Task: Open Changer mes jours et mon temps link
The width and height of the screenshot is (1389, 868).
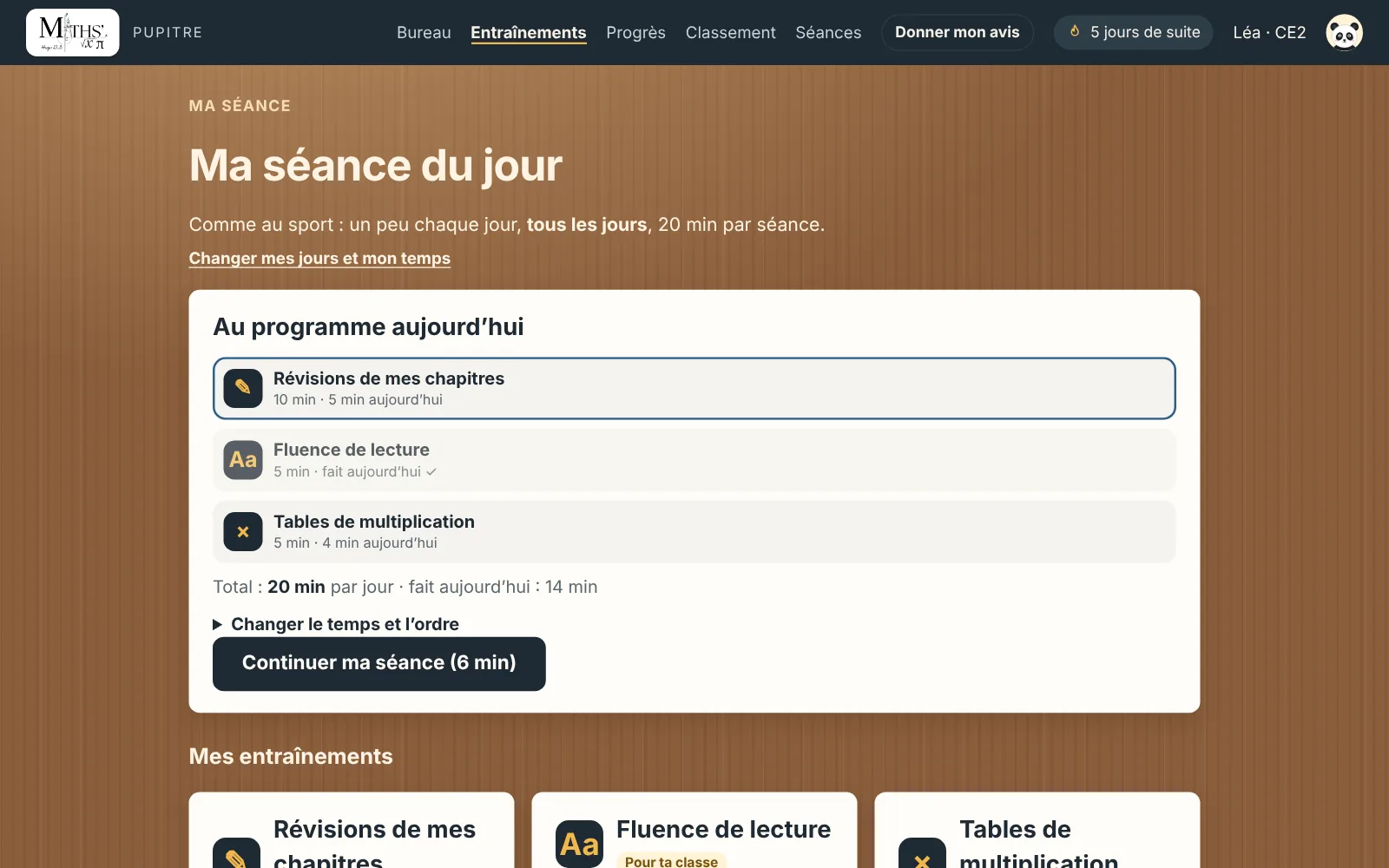Action: coord(319,258)
